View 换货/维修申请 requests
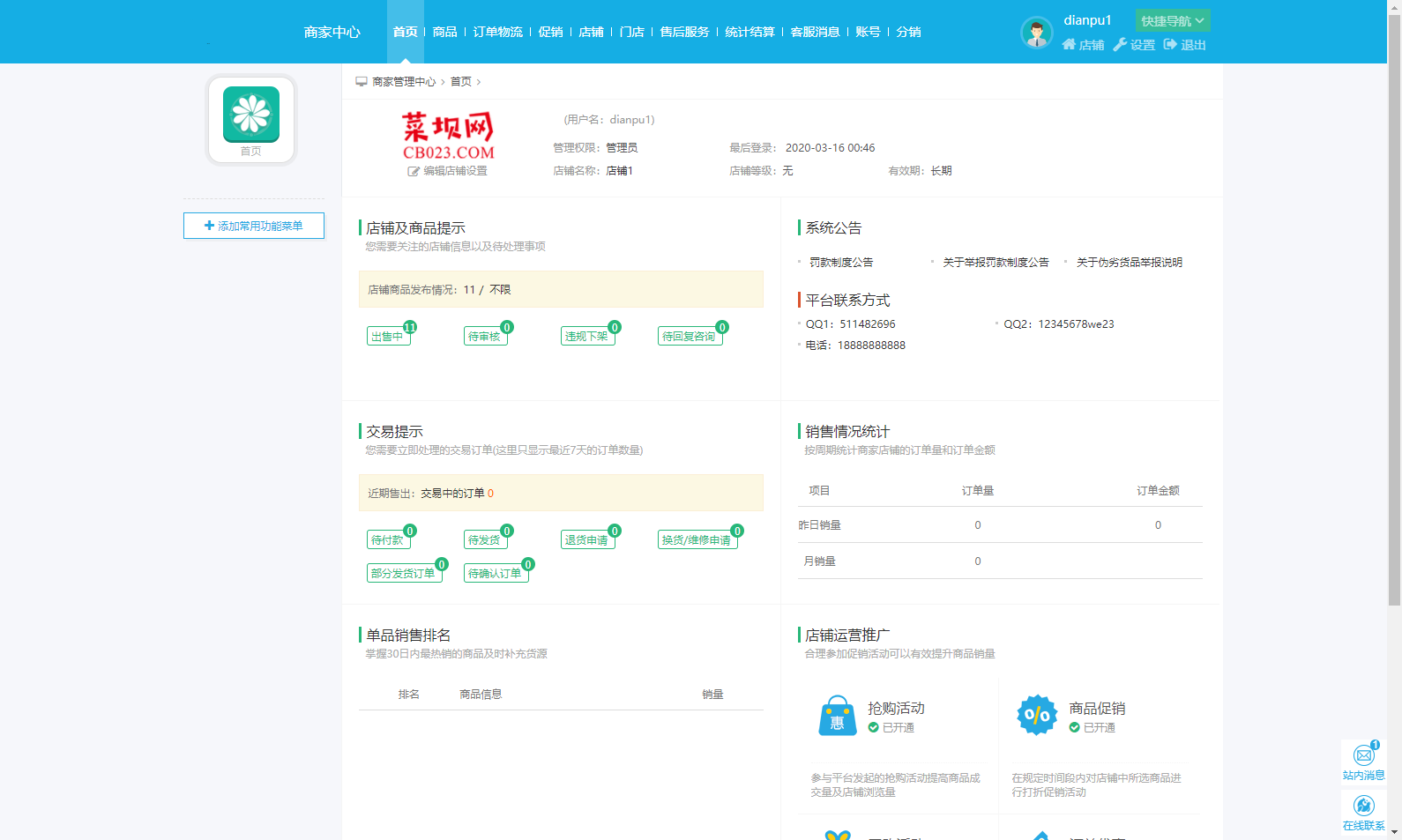 [x=697, y=539]
